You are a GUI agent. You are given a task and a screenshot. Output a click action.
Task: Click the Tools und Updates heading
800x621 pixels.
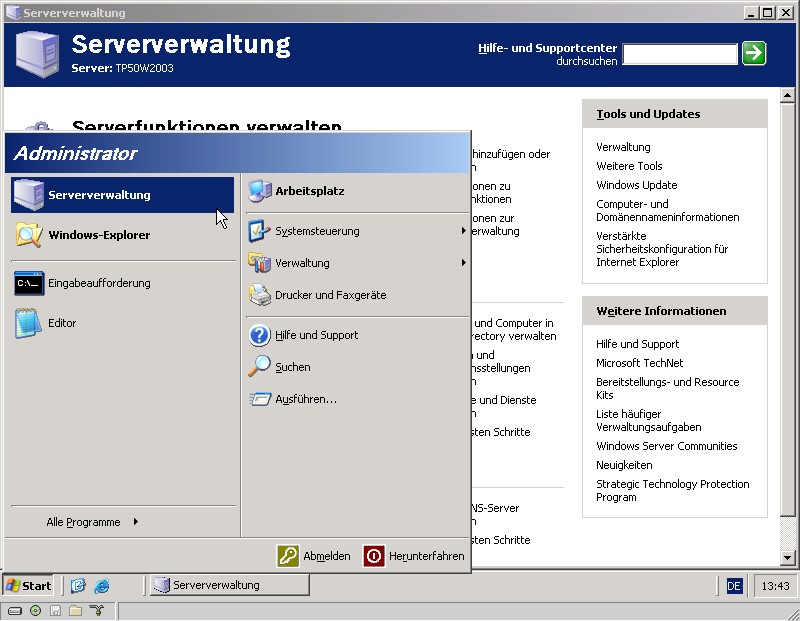pos(648,114)
